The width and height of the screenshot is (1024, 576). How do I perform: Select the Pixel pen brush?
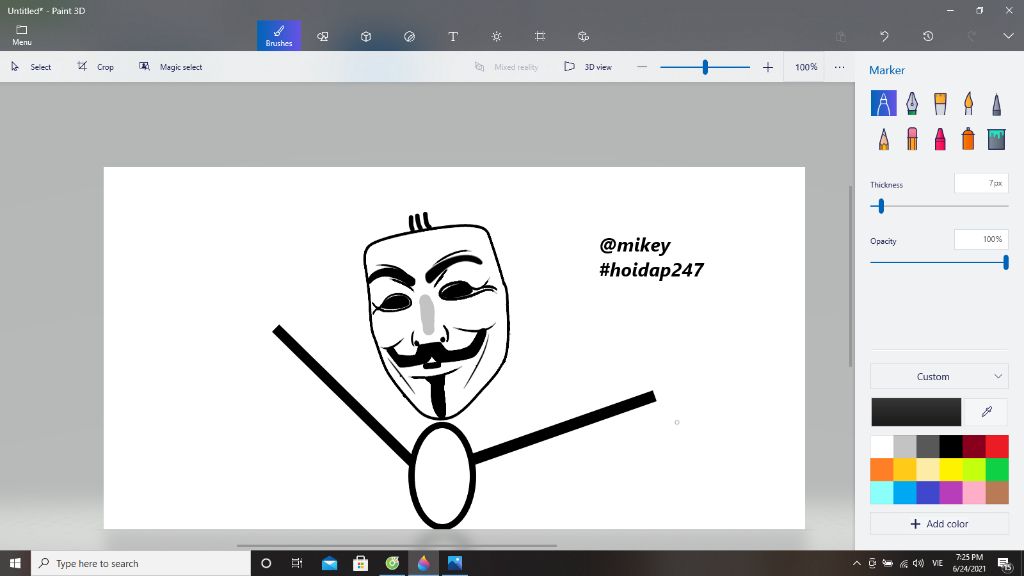(x=996, y=103)
